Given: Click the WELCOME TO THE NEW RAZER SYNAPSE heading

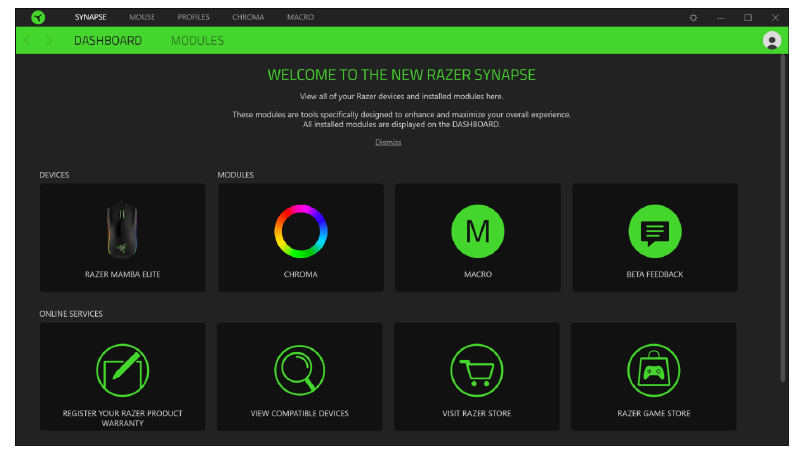Looking at the screenshot, I should [402, 75].
